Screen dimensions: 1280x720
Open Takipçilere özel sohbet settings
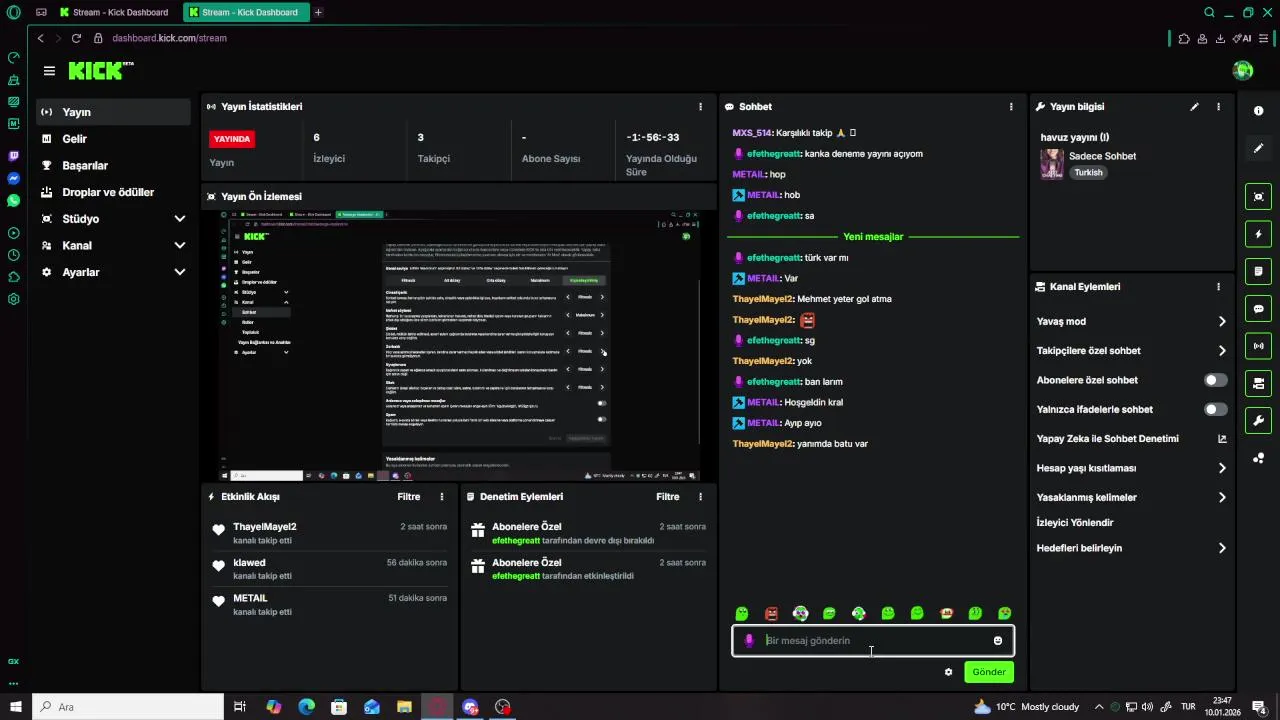click(x=1131, y=350)
